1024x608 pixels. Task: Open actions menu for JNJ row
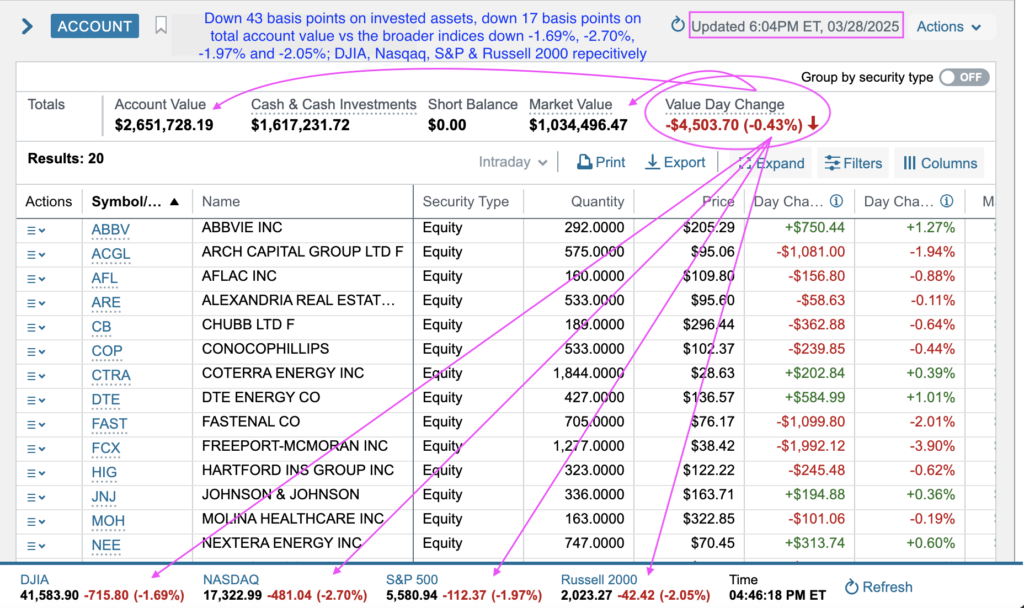[36, 497]
